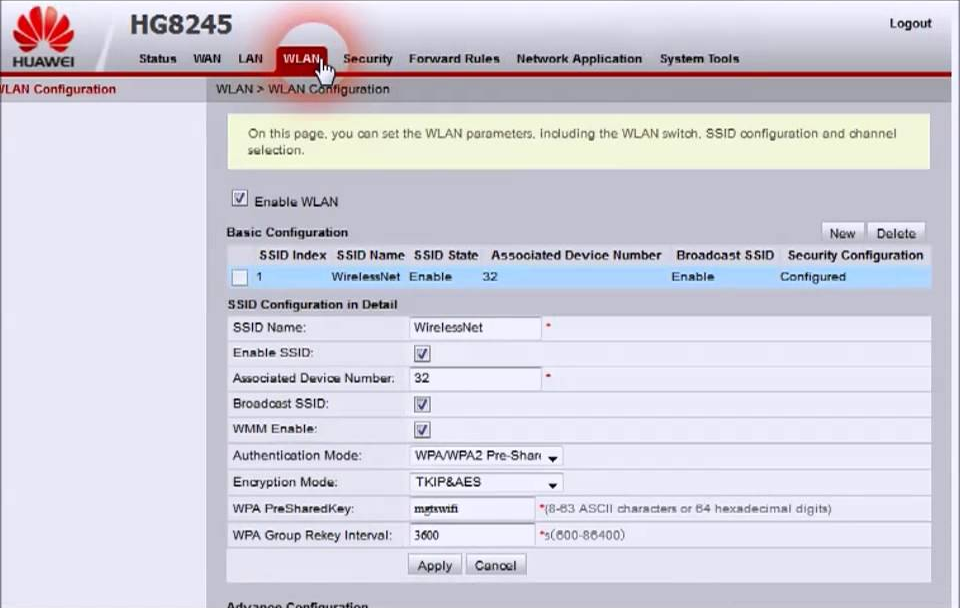Click the SSID Name input field
960x608 pixels.
(475, 328)
